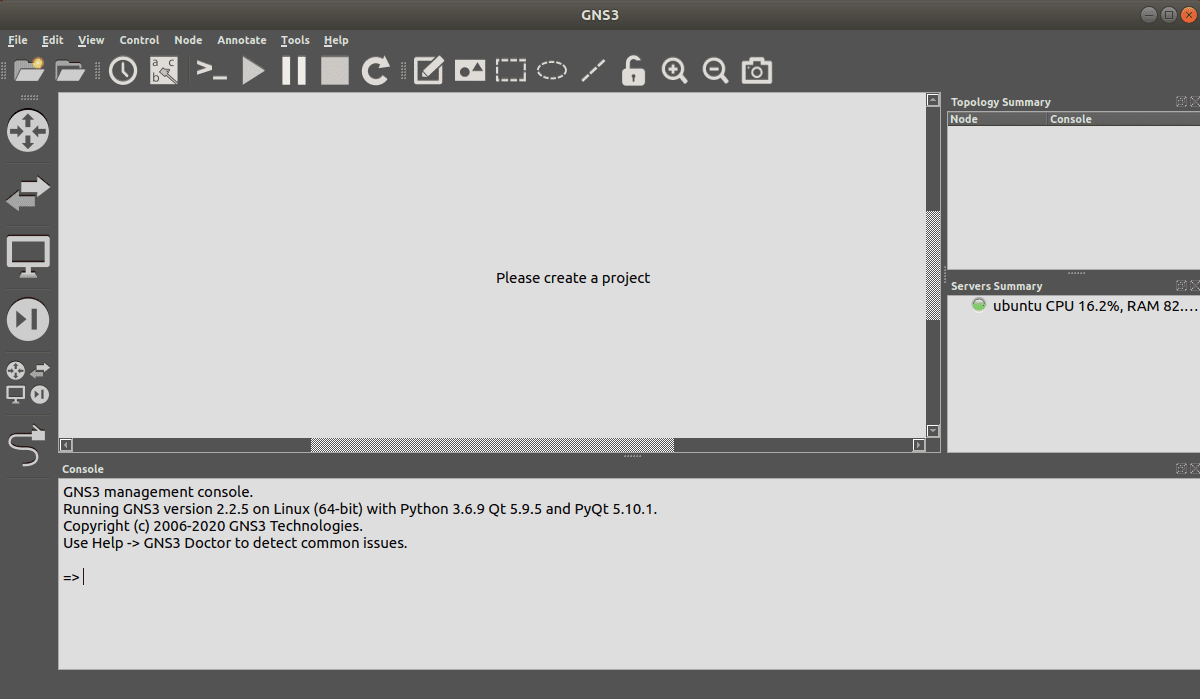Screen dimensions: 1200x699
Task: Toggle show interface labels icon
Action: pos(164,70)
